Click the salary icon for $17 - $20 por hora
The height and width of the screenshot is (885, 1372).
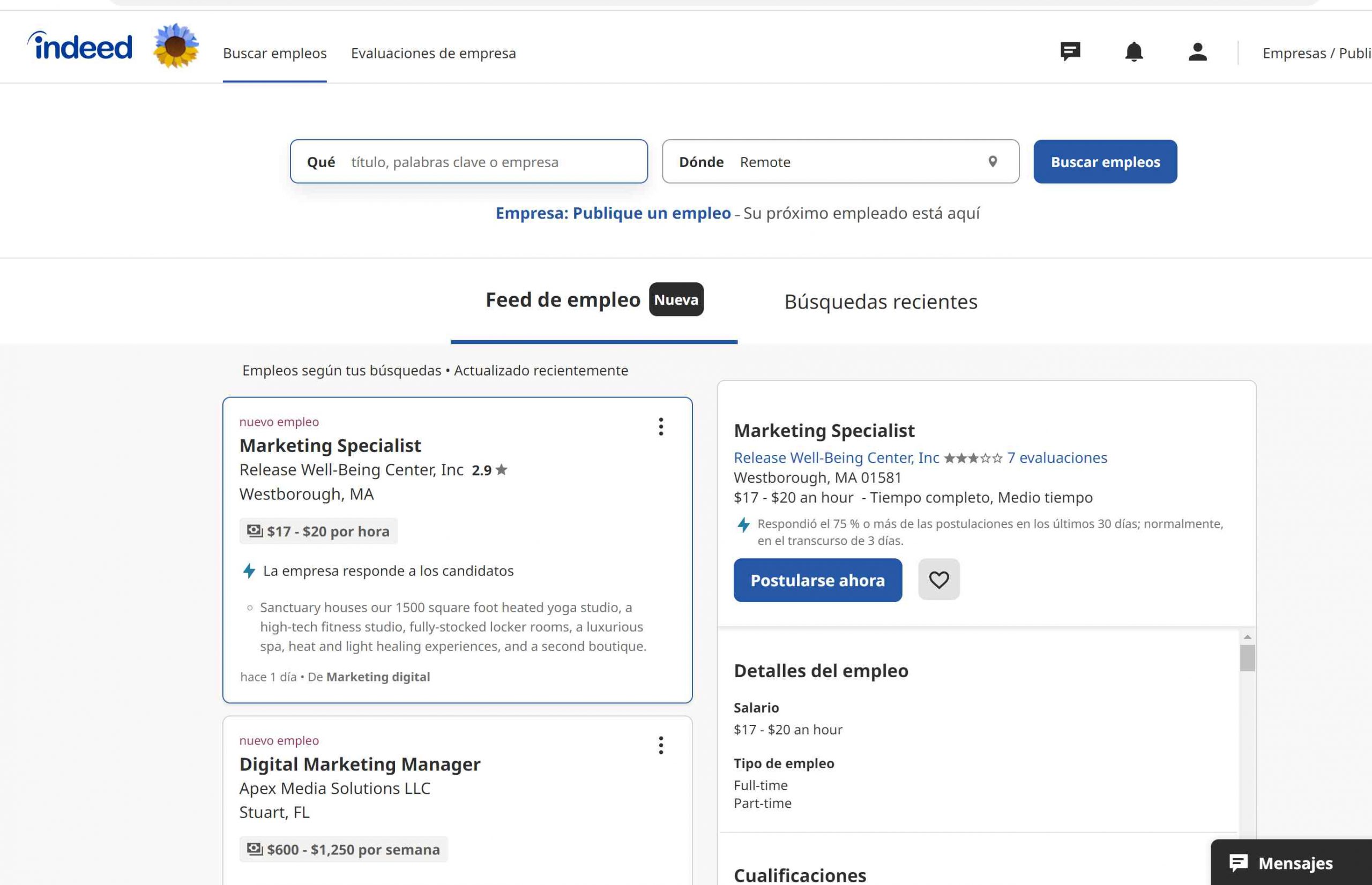[255, 530]
